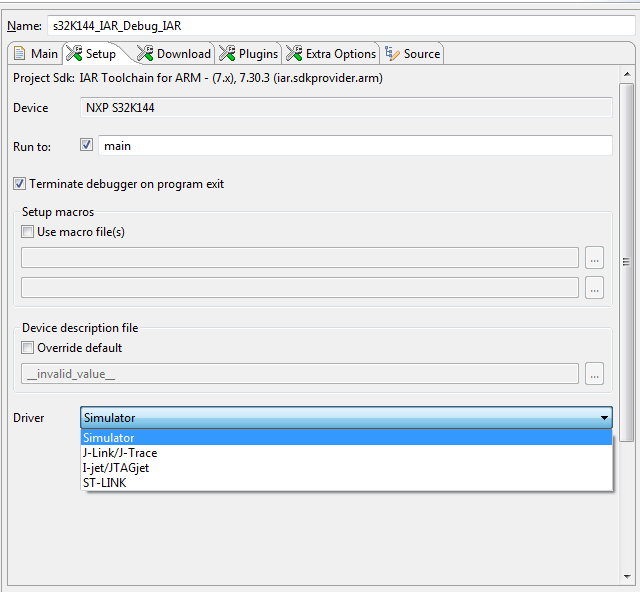Choose J-Link/J-Trace driver option
This screenshot has height=592, width=640.
(x=347, y=453)
